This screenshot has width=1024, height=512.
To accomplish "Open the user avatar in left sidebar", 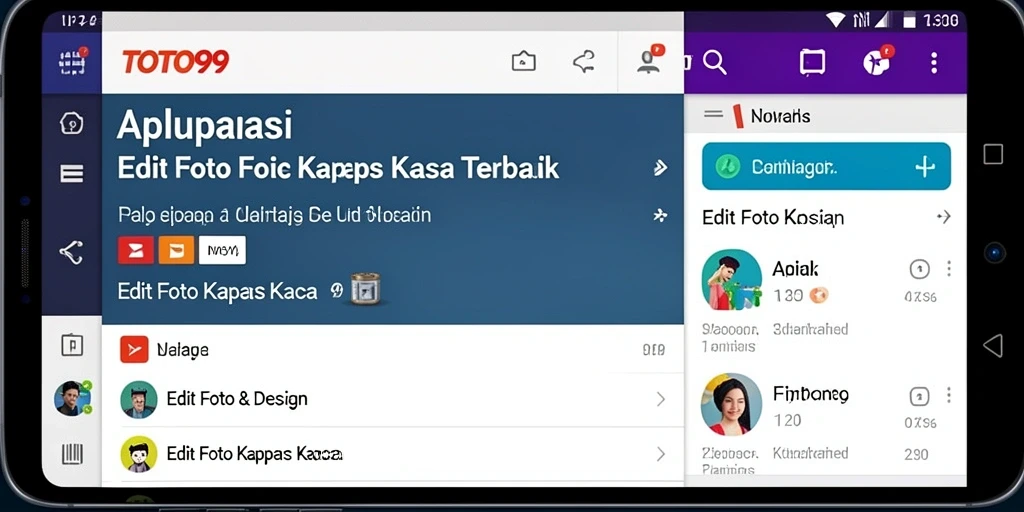I will (x=72, y=398).
